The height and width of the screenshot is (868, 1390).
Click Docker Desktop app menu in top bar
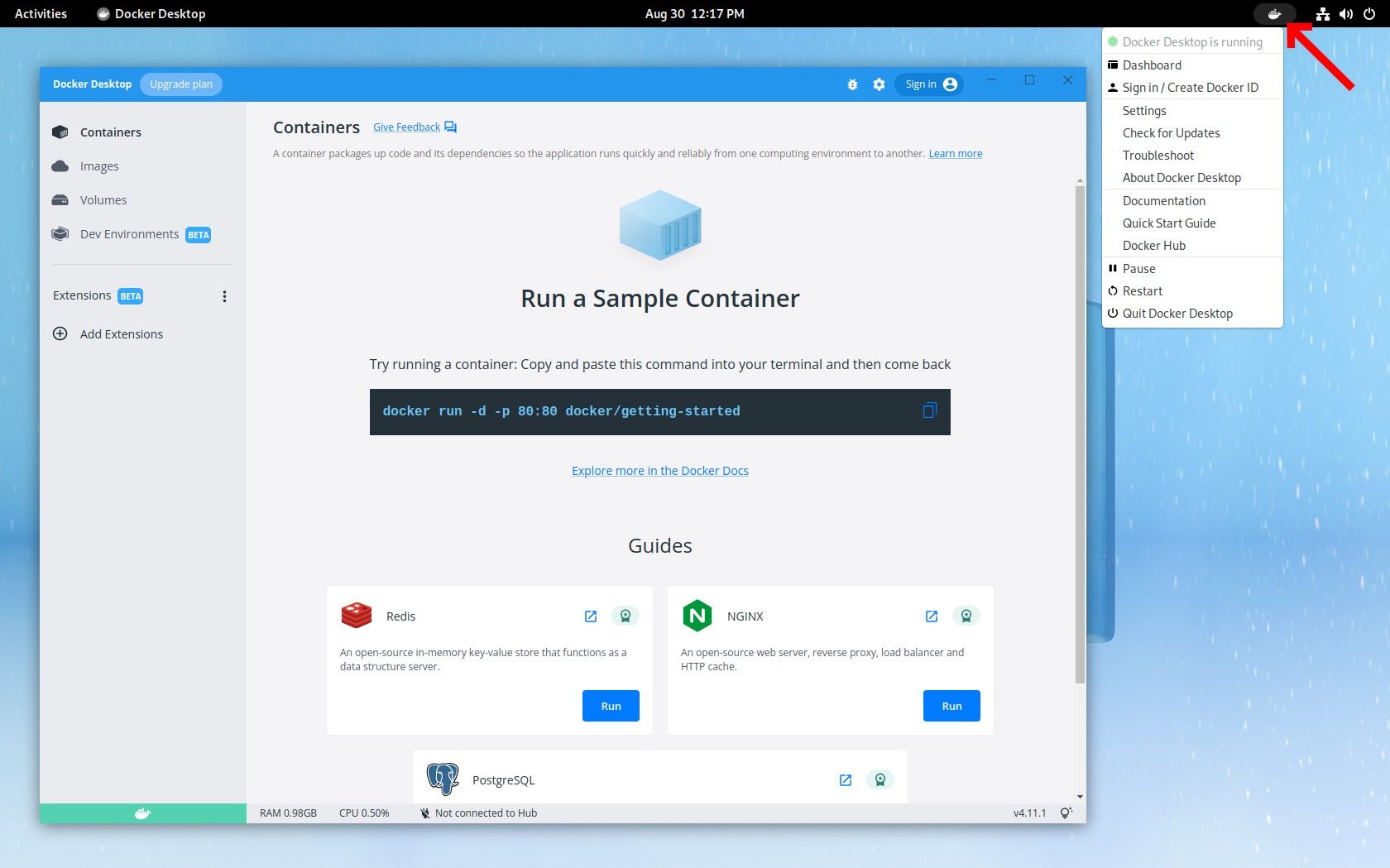[x=151, y=14]
